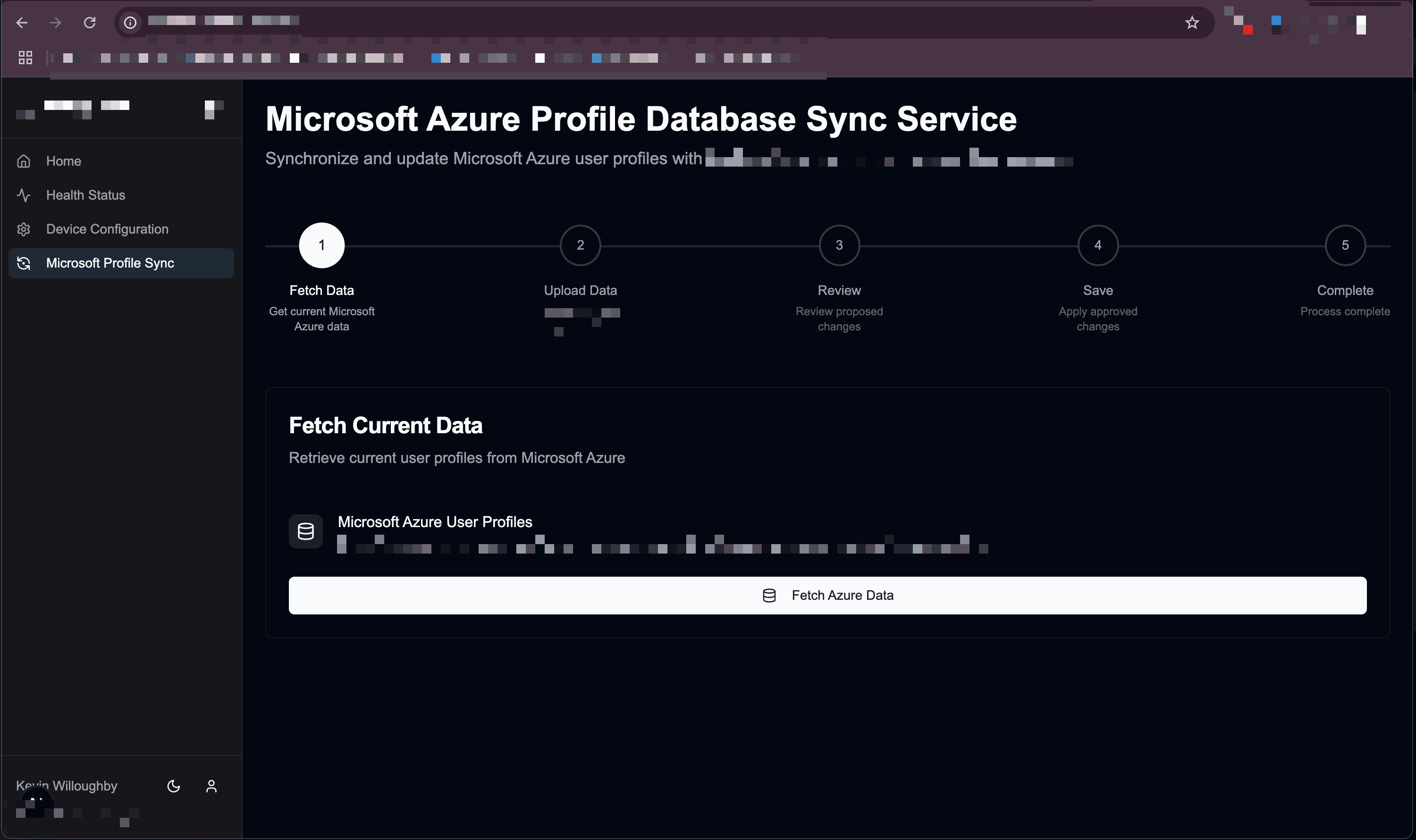Click 'Microsoft Azure User Profiles' label
The image size is (1416, 840).
coord(435,522)
